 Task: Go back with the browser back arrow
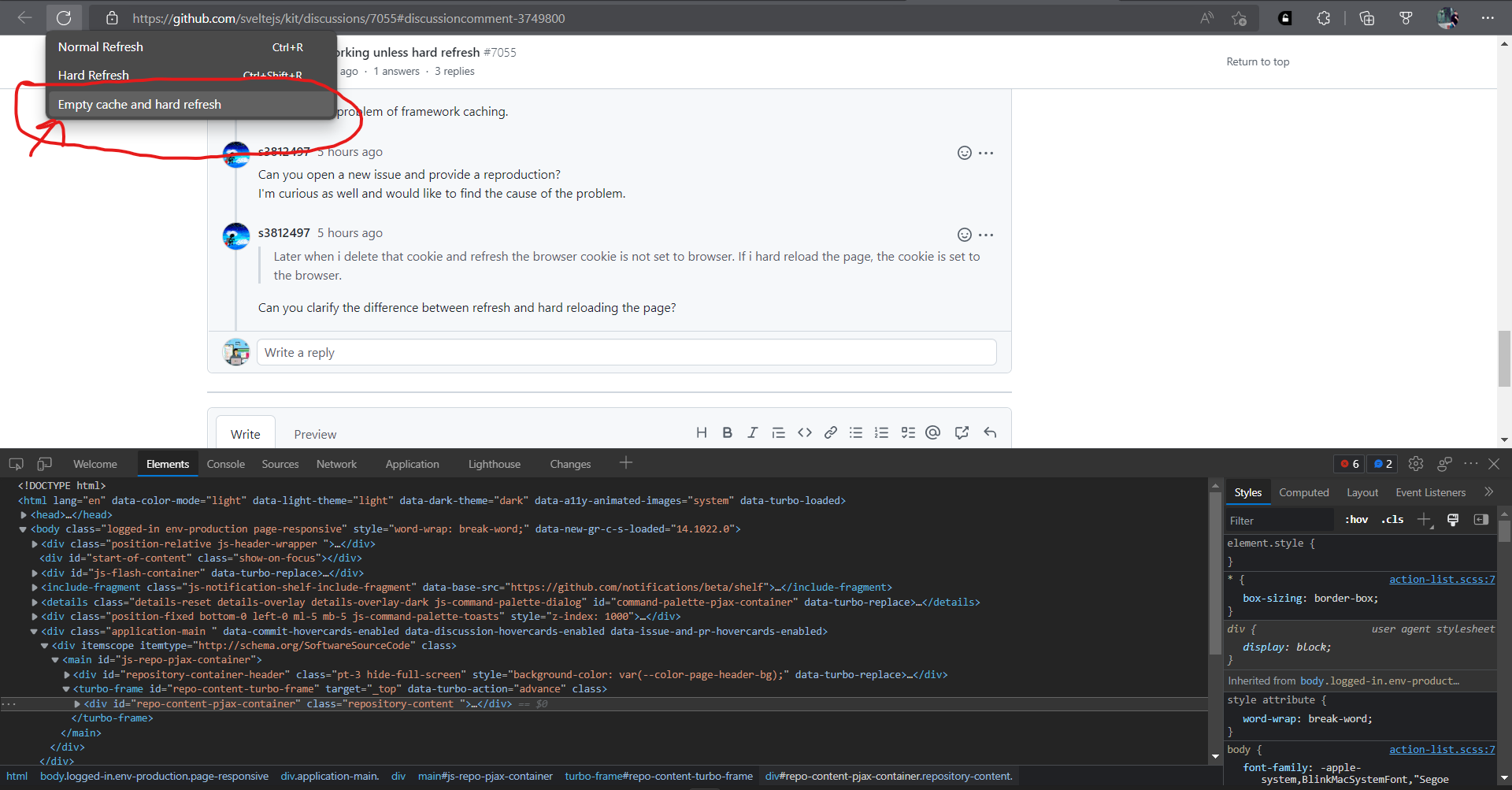(24, 17)
